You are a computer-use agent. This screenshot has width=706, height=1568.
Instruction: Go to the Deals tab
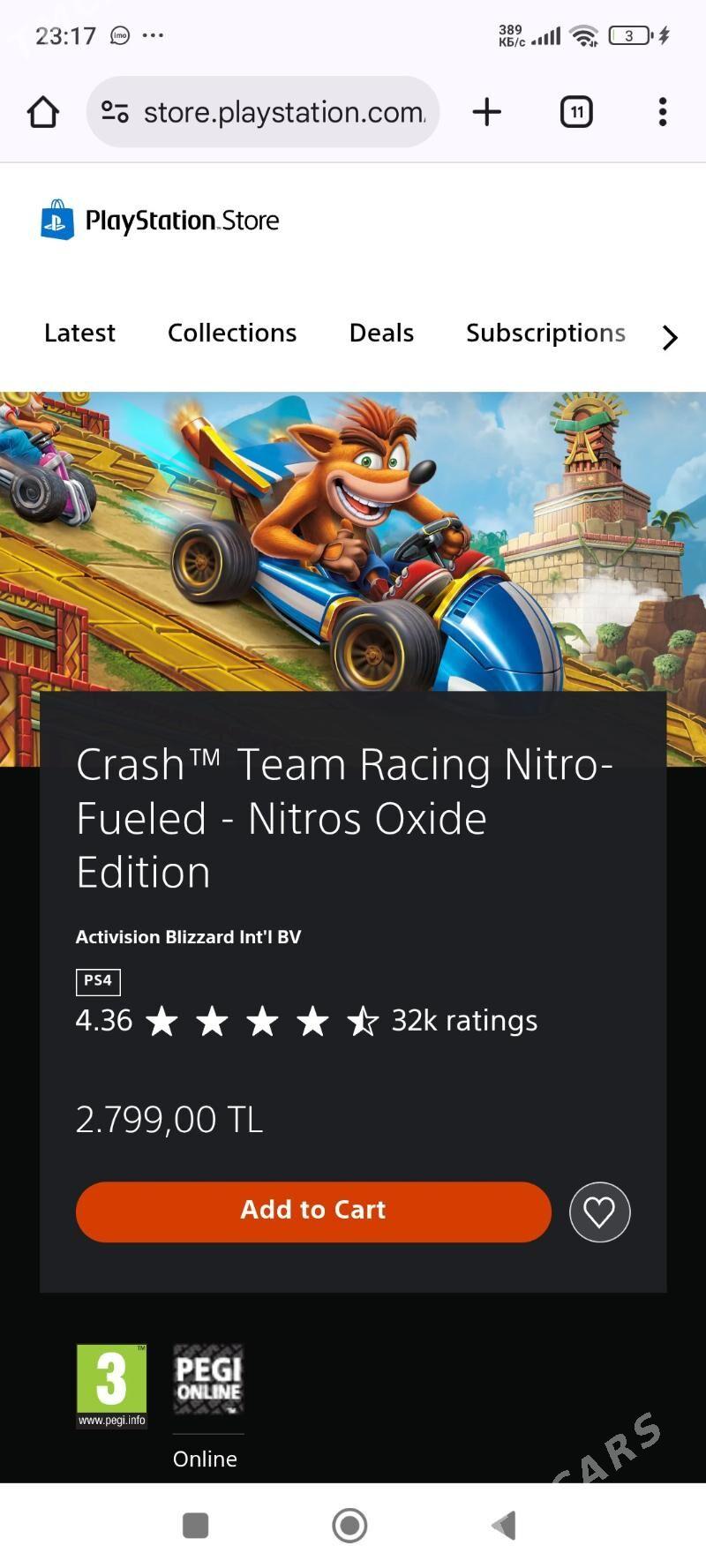(x=381, y=334)
